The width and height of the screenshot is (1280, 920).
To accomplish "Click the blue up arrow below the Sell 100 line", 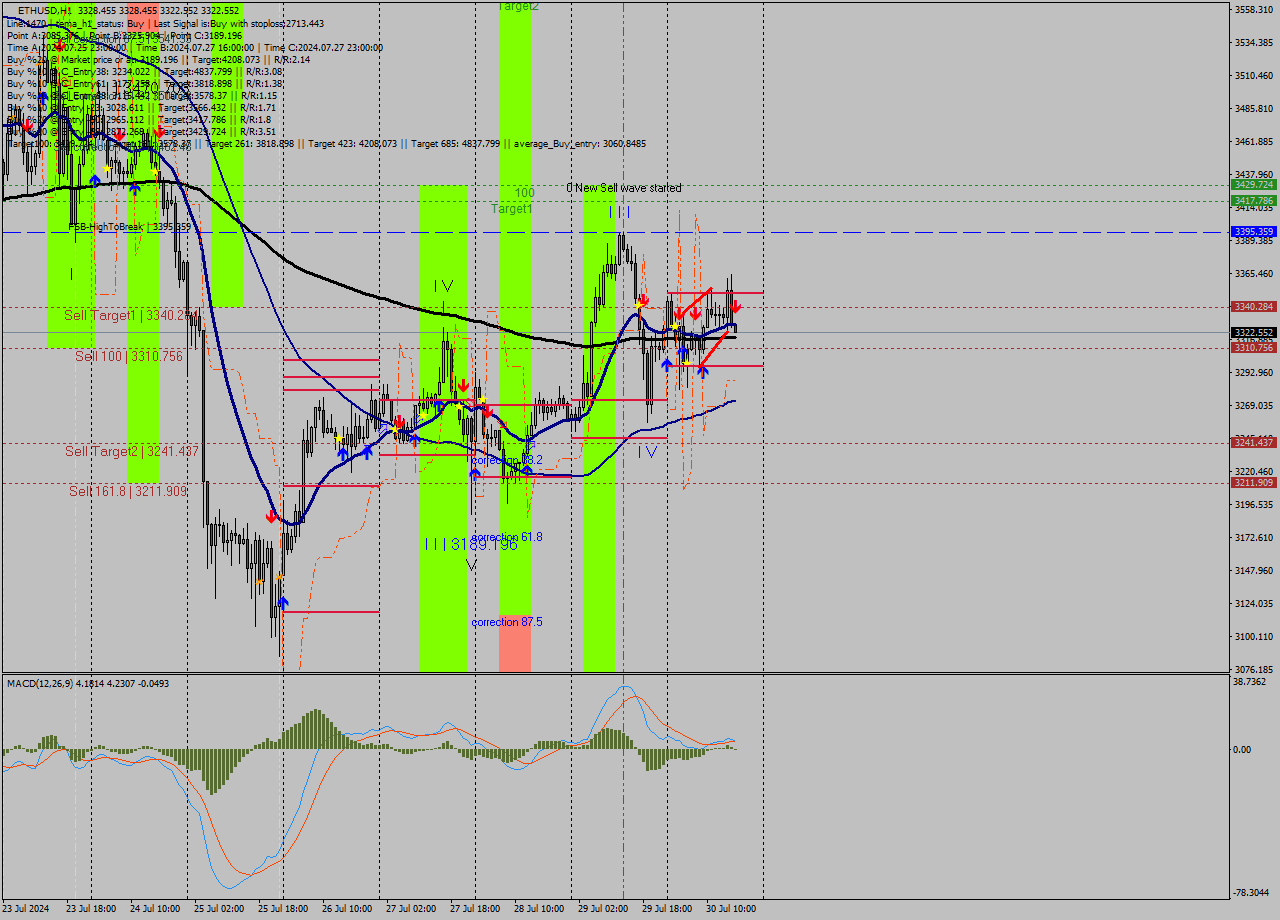I will tap(668, 364).
